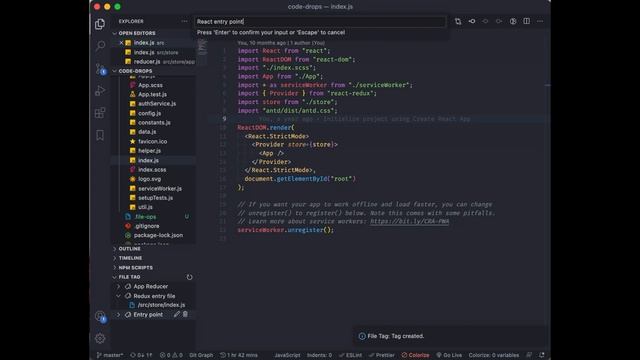Click Indents: 0 status item
640x360 pixels.
coord(319,355)
